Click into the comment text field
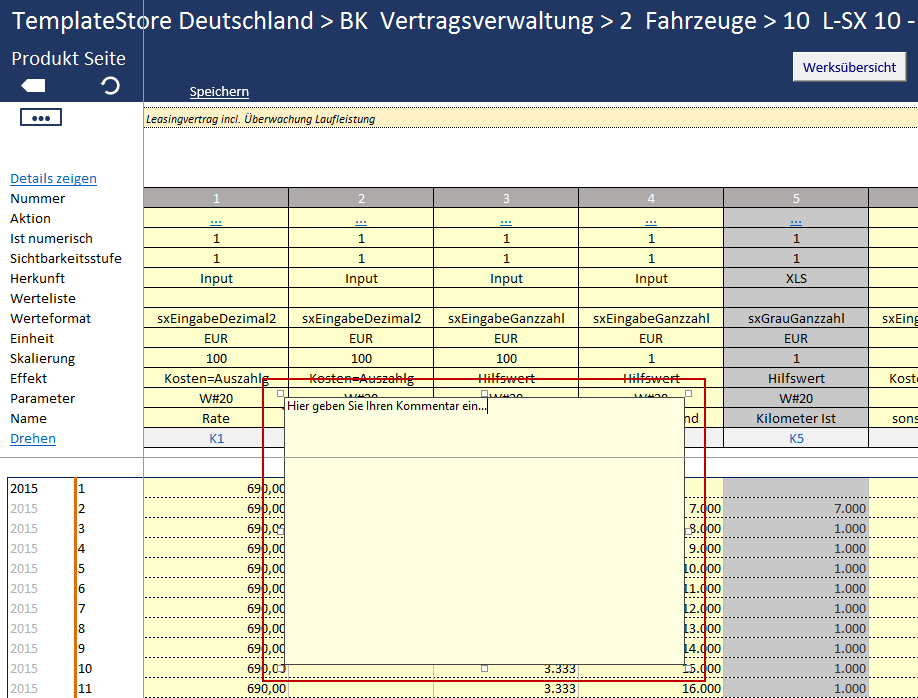Image resolution: width=918 pixels, height=698 pixels. 484,530
